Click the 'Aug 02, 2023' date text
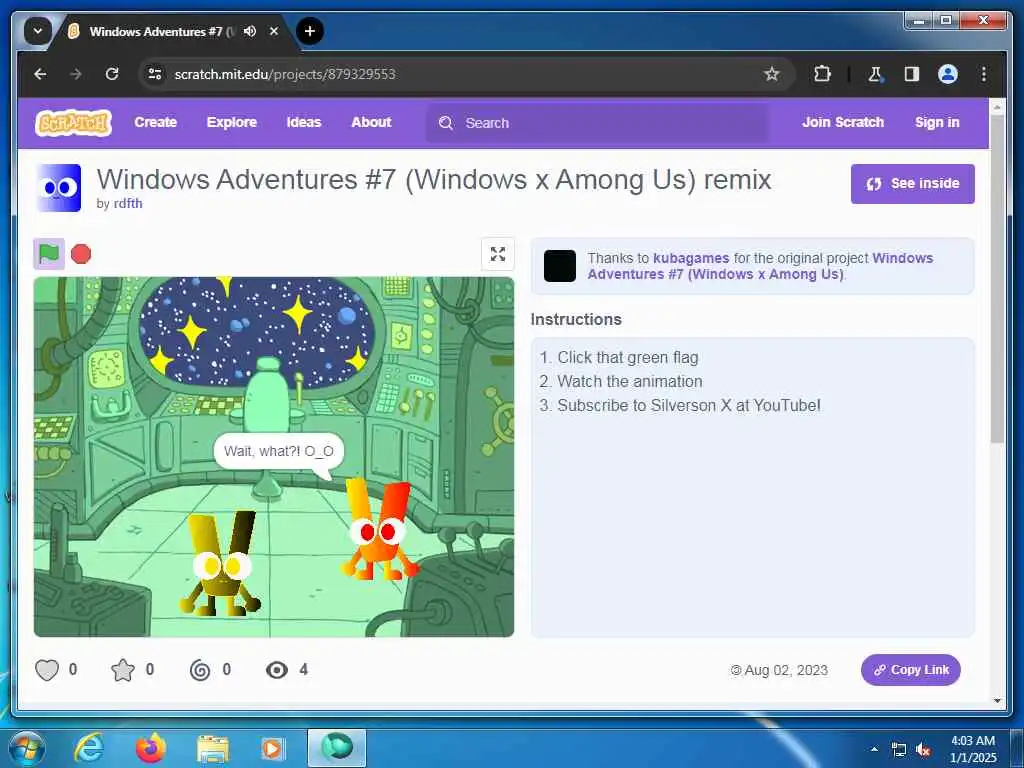This screenshot has width=1024, height=768. coord(786,670)
